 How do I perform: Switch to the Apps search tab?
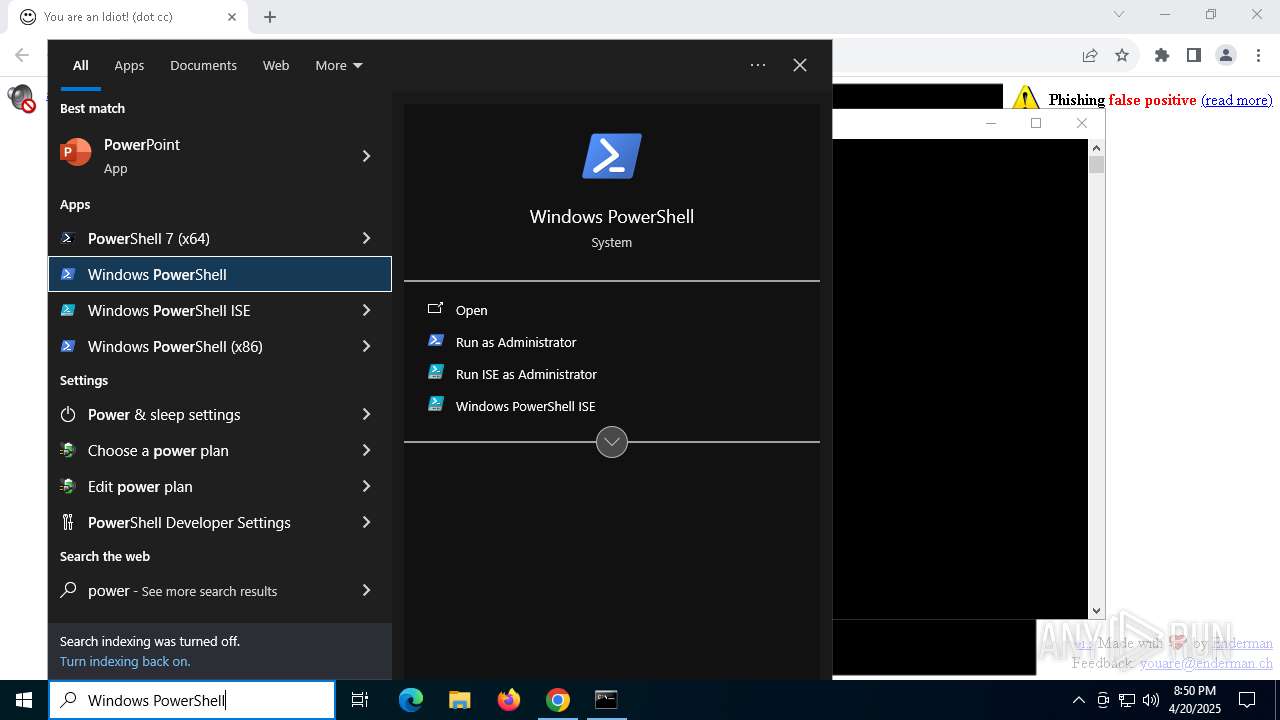click(129, 65)
